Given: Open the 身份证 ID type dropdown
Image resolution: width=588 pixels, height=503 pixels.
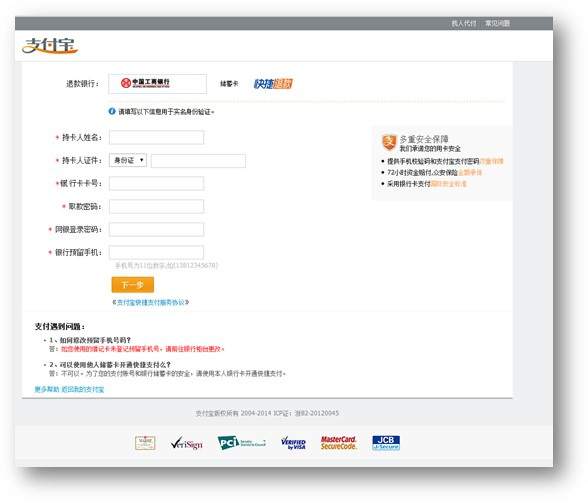Looking at the screenshot, I should click(x=128, y=161).
